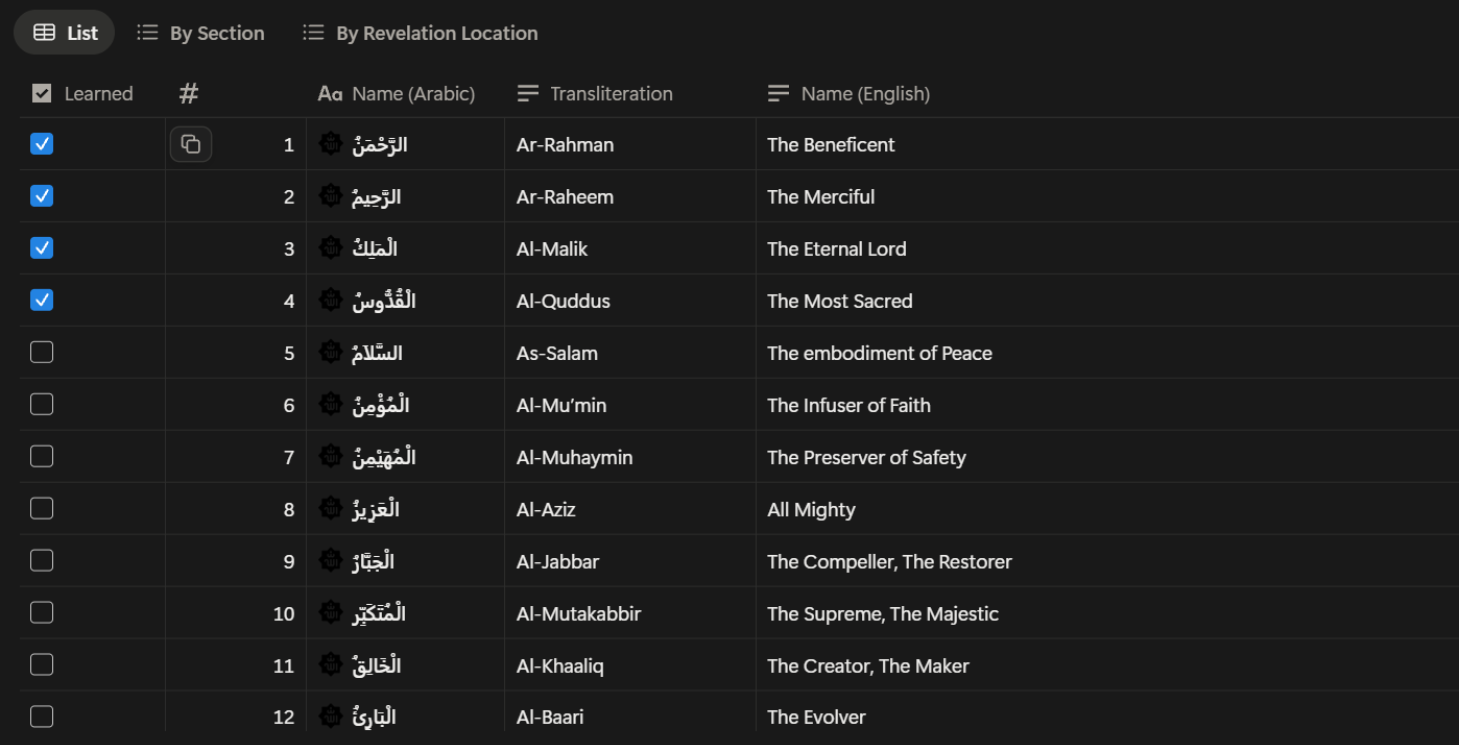Uncheck Learned for Al-Malik
1459x745 pixels.
coord(42,248)
